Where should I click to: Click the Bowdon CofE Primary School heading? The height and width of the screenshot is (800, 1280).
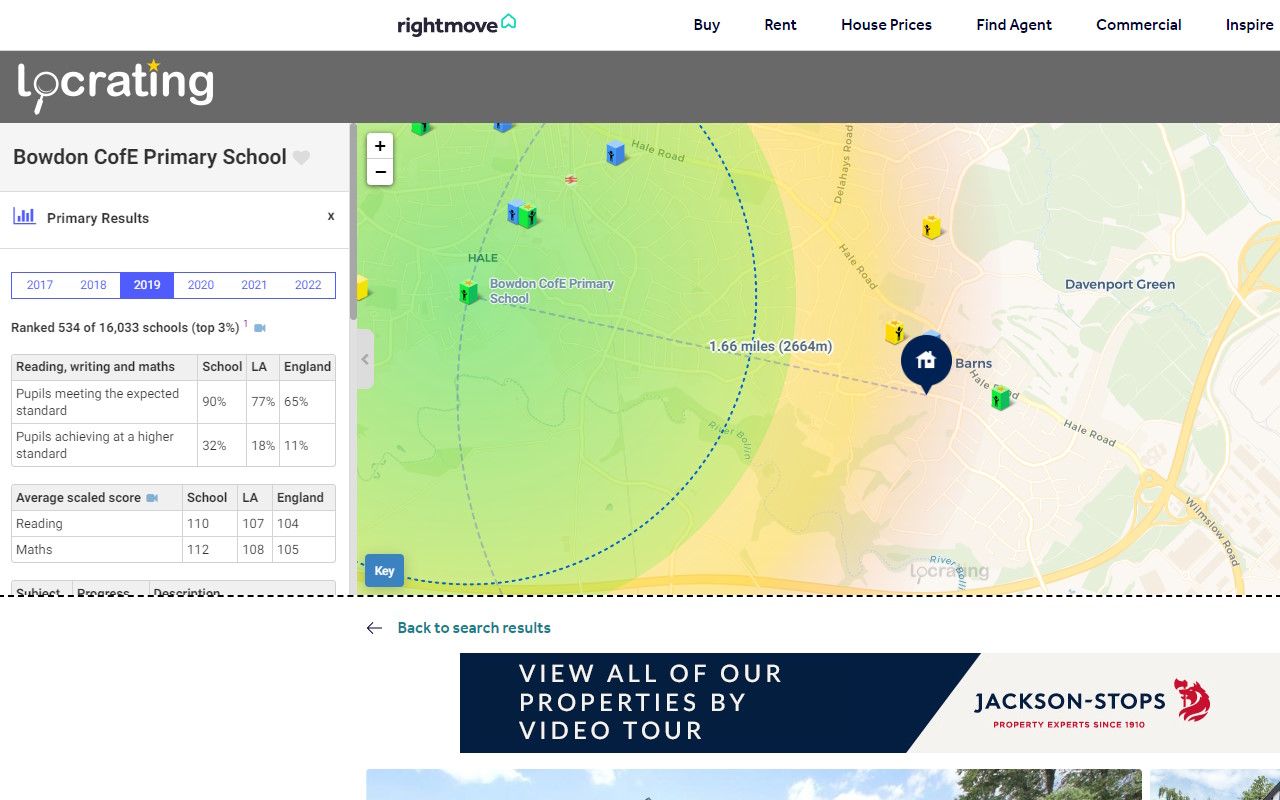(x=150, y=157)
